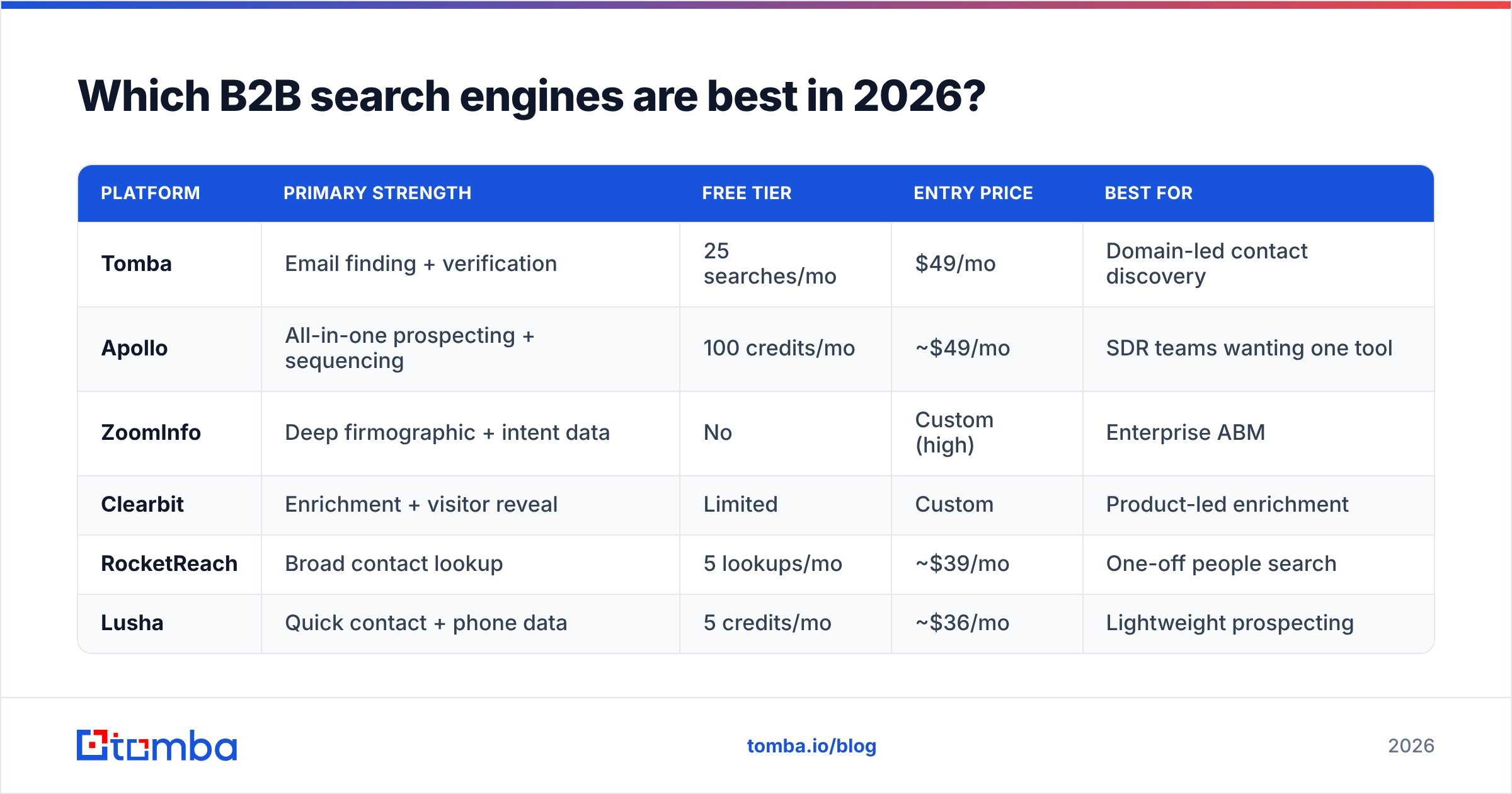The image size is (1512, 794).
Task: Select the Apollo platform cell
Action: (x=169, y=348)
